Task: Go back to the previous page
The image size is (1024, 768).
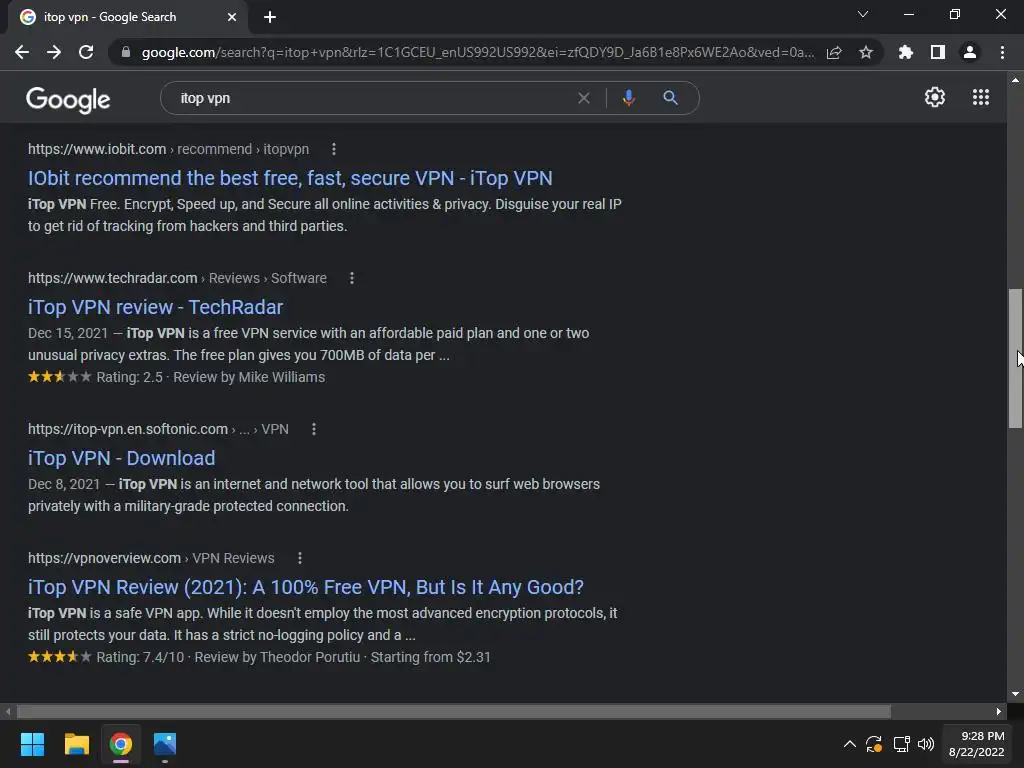Action: coord(22,52)
